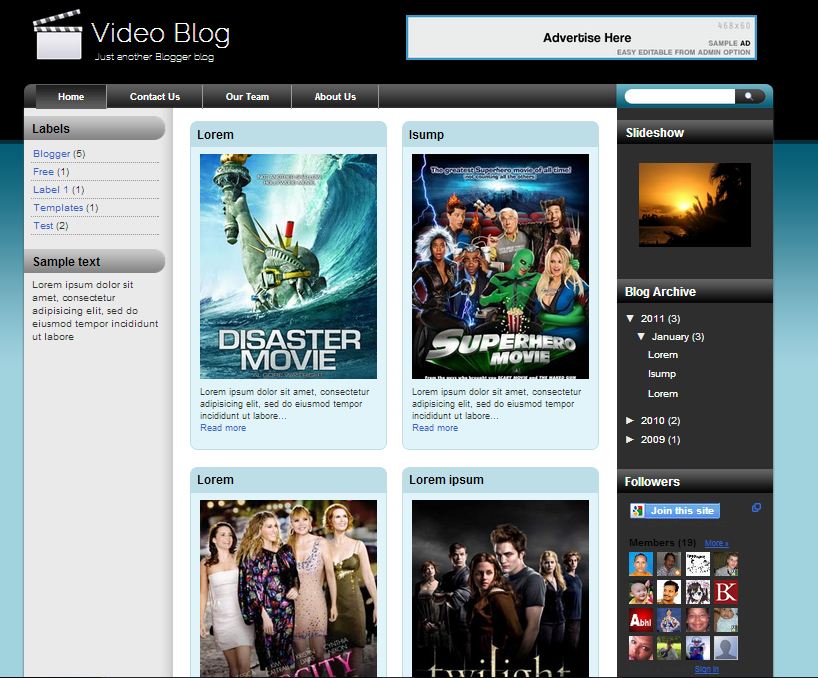The width and height of the screenshot is (818, 678).
Task: Open the Followers widget pop-out icon
Action: point(756,507)
